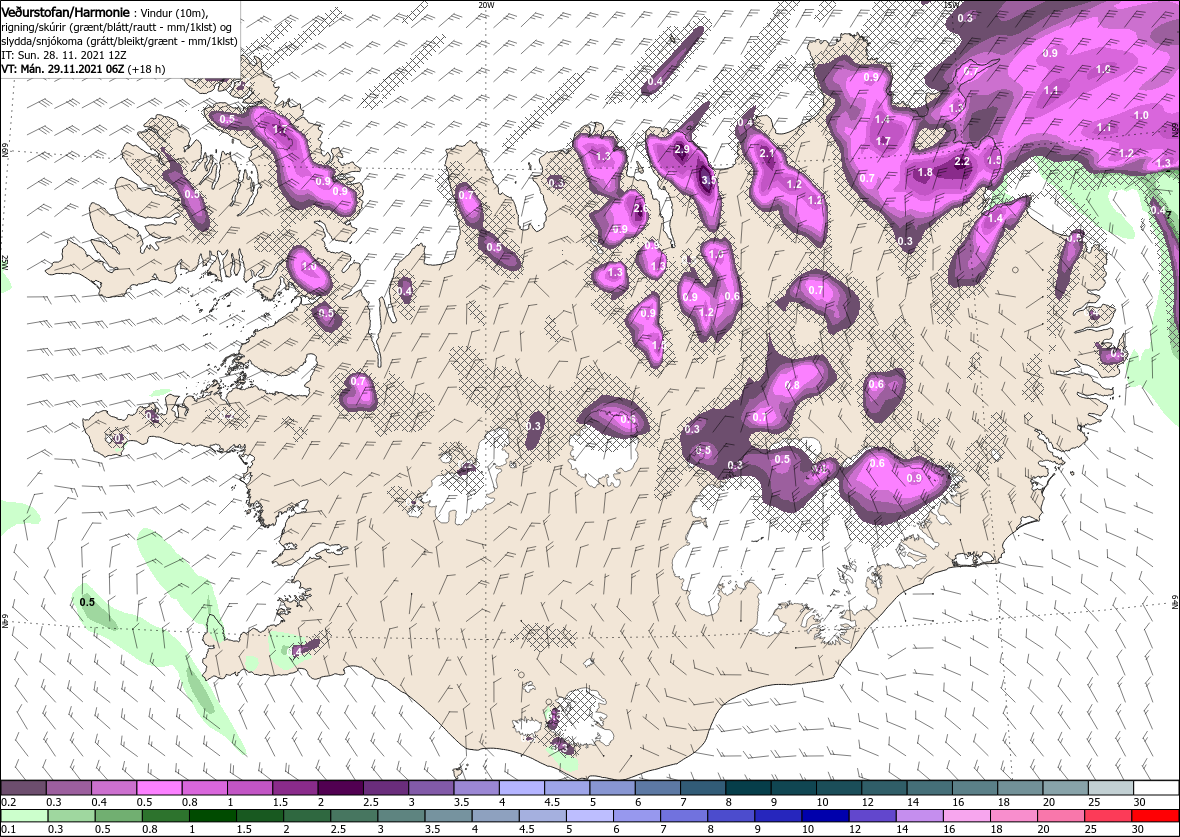This screenshot has width=1180, height=837.
Task: Pick the deep blue 10 swatch in rain legend
Action: click(x=826, y=816)
